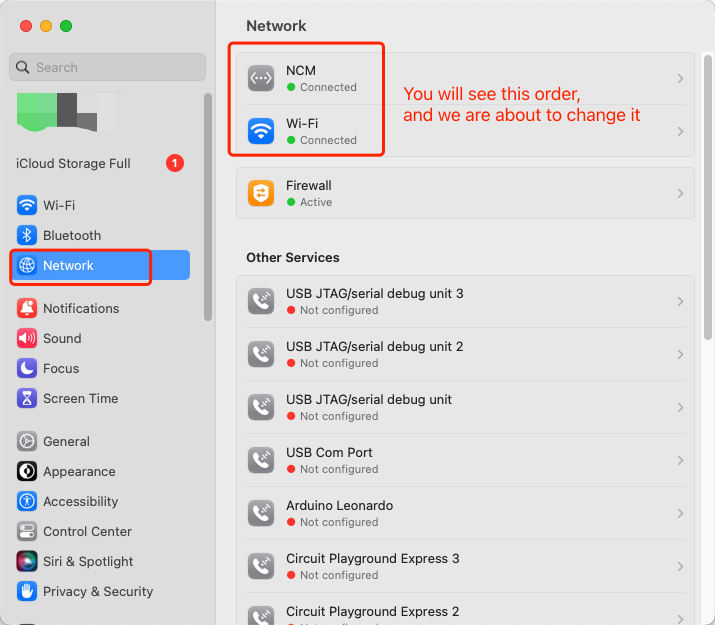This screenshot has height=625, width=715.
Task: Expand the USB Com Port chevron
Action: [x=680, y=460]
